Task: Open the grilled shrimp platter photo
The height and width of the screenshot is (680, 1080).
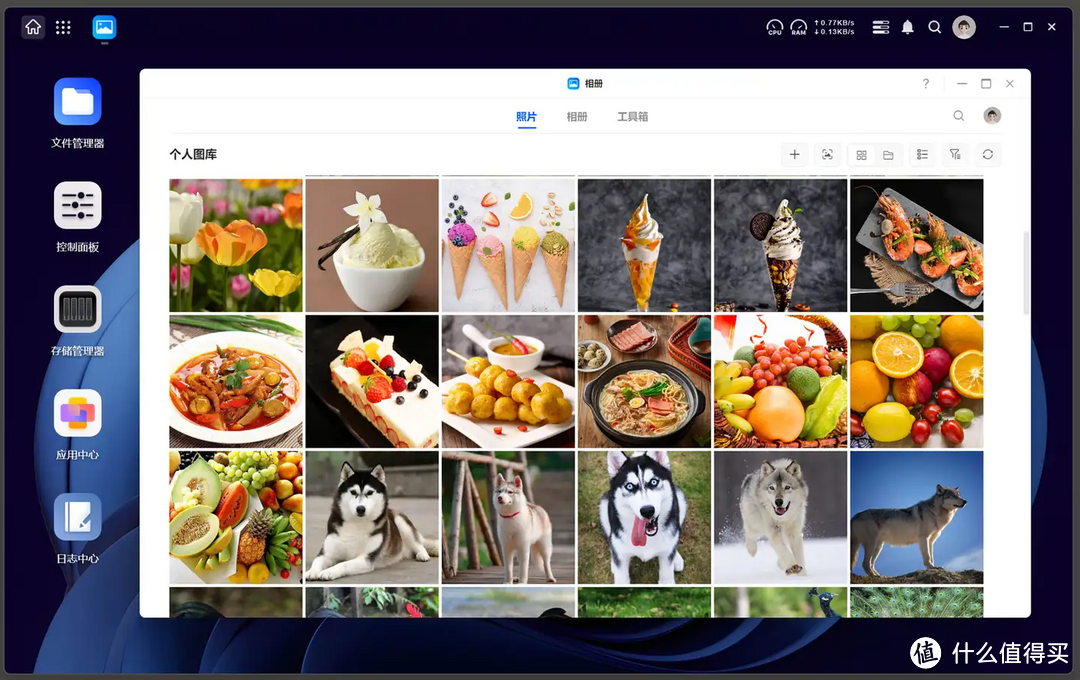Action: [x=917, y=245]
